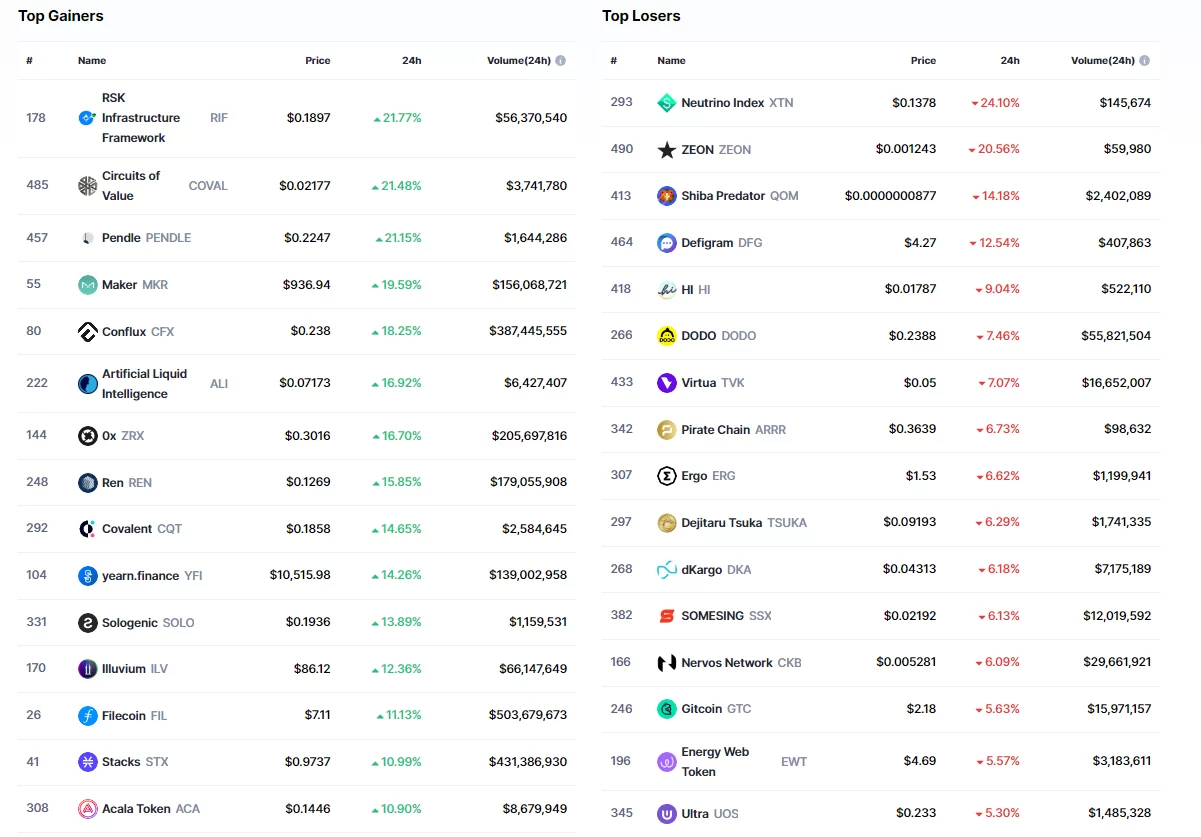Image resolution: width=1201 pixels, height=837 pixels.
Task: Click the Maker MKR coin logo
Action: tap(88, 285)
